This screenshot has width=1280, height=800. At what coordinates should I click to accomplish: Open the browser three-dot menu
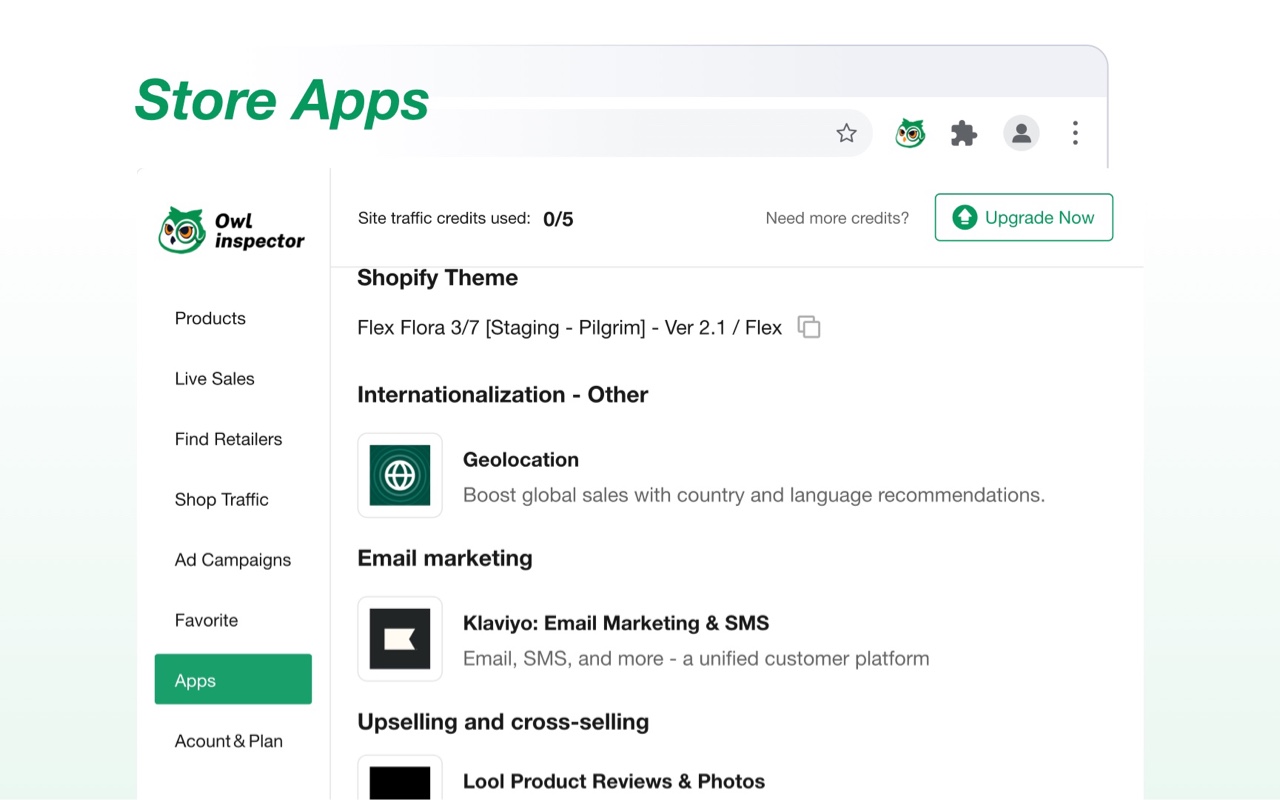pos(1075,133)
